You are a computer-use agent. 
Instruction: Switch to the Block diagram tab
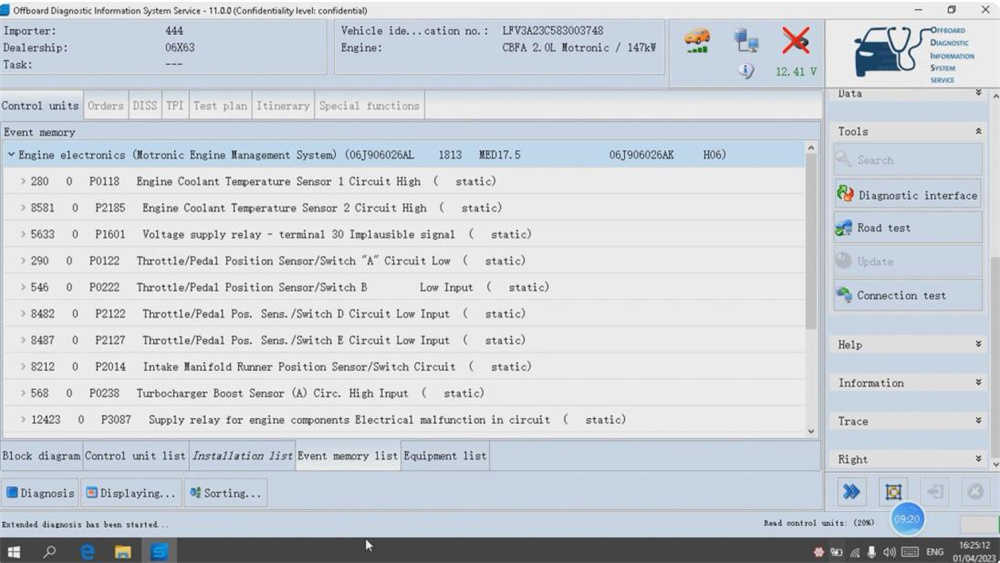coord(41,456)
